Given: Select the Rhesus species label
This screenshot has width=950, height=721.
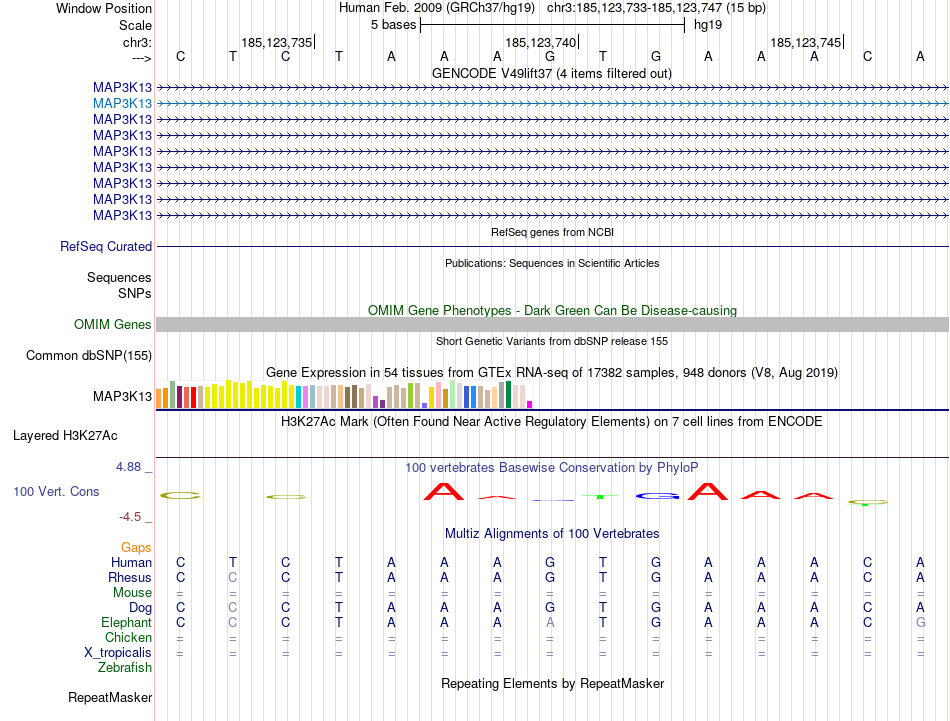Looking at the screenshot, I should [x=130, y=577].
